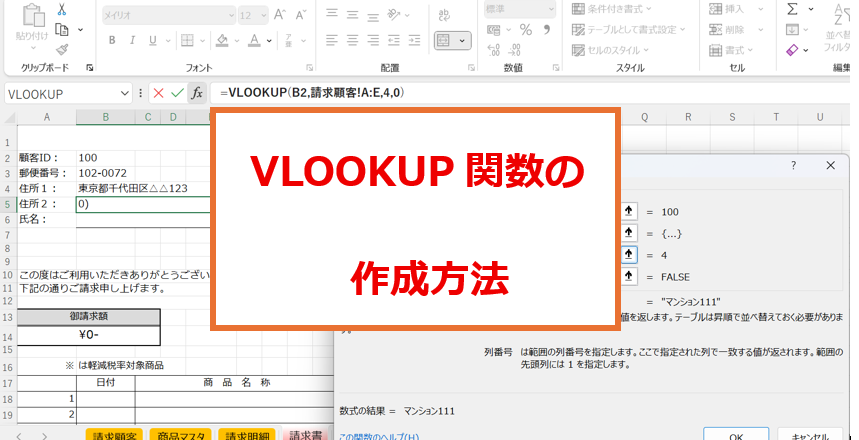Click the Insert Function fx button
This screenshot has width=859, height=440.
click(197, 93)
